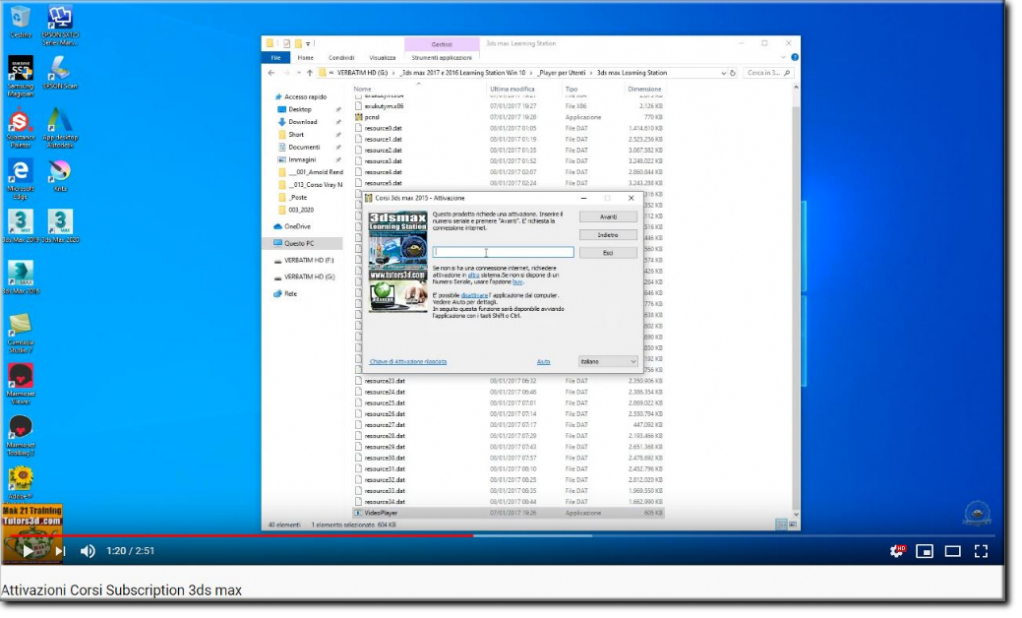Screen dimensions: 1022x618
Task: Refresh the Explorer address bar
Action: click(x=733, y=73)
